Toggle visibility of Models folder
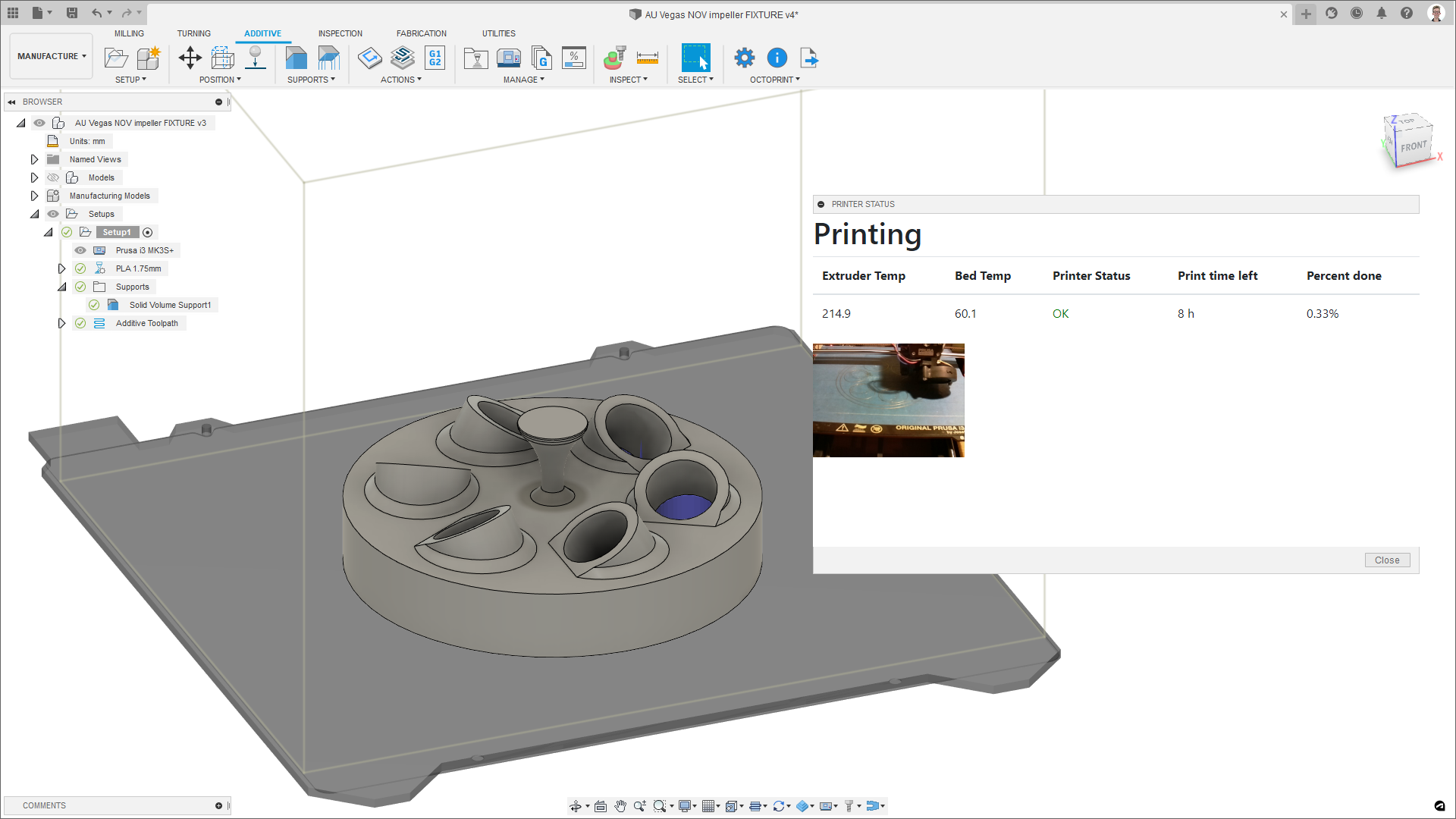Screen dimensions: 1456x819 click(53, 177)
